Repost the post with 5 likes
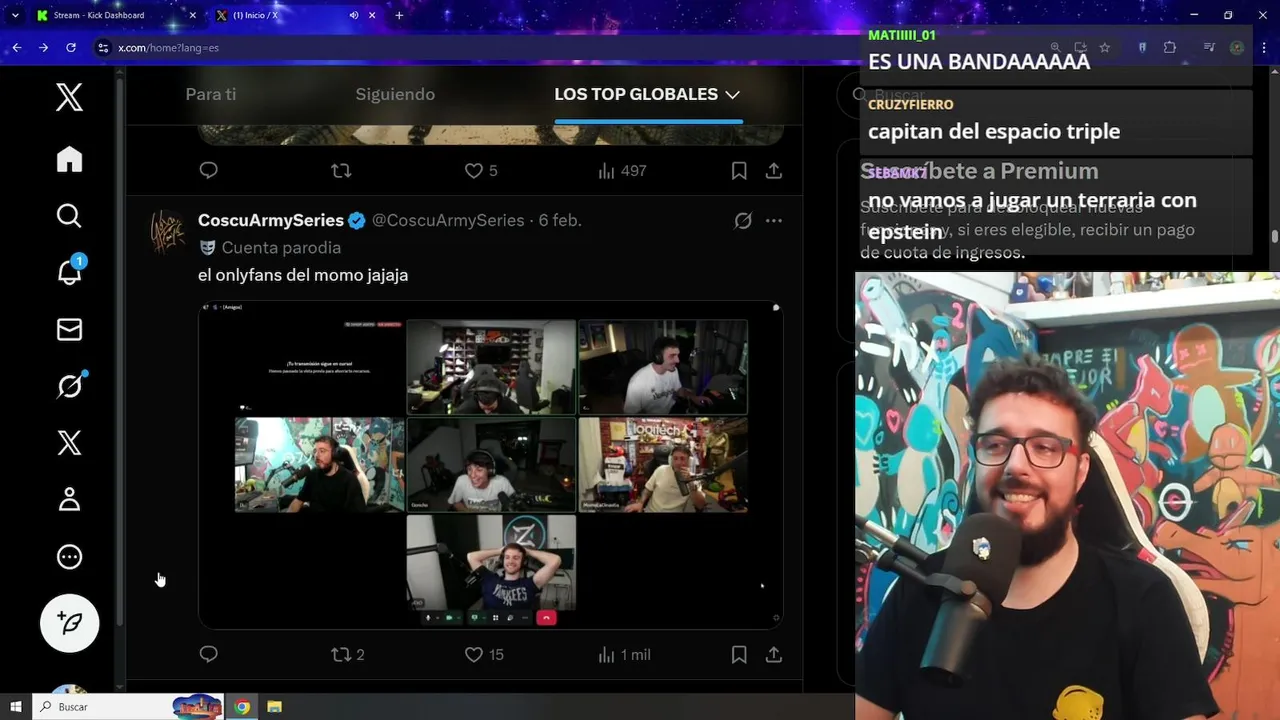The height and width of the screenshot is (720, 1280). pos(341,171)
